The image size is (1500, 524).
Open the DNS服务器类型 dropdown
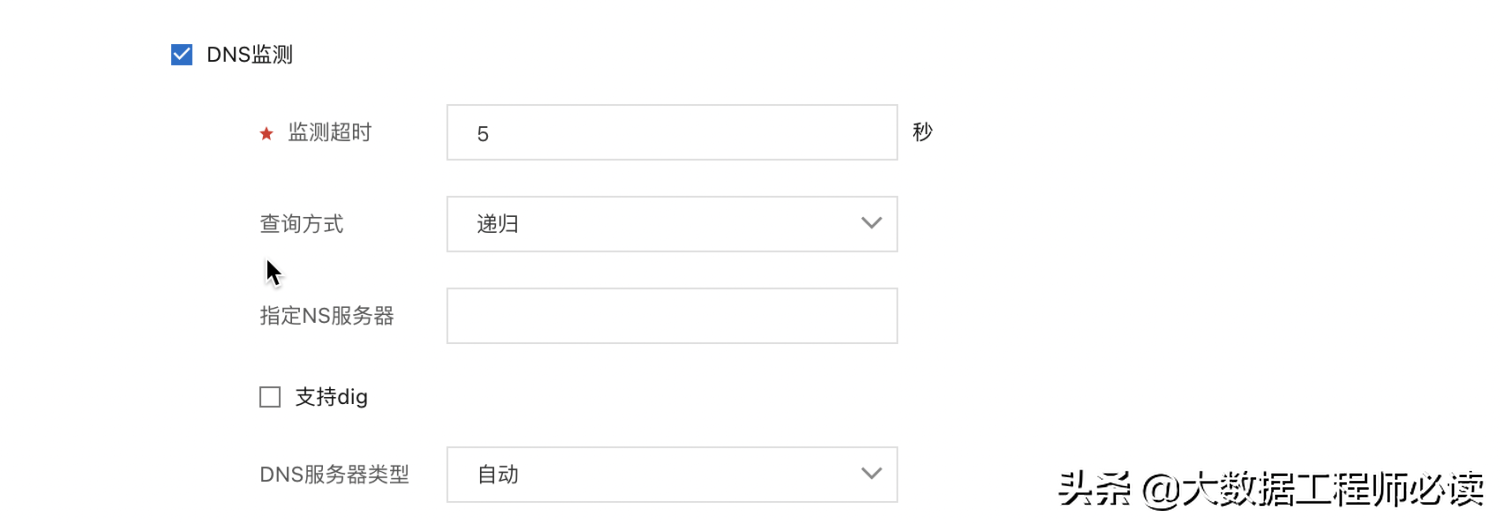[671, 474]
